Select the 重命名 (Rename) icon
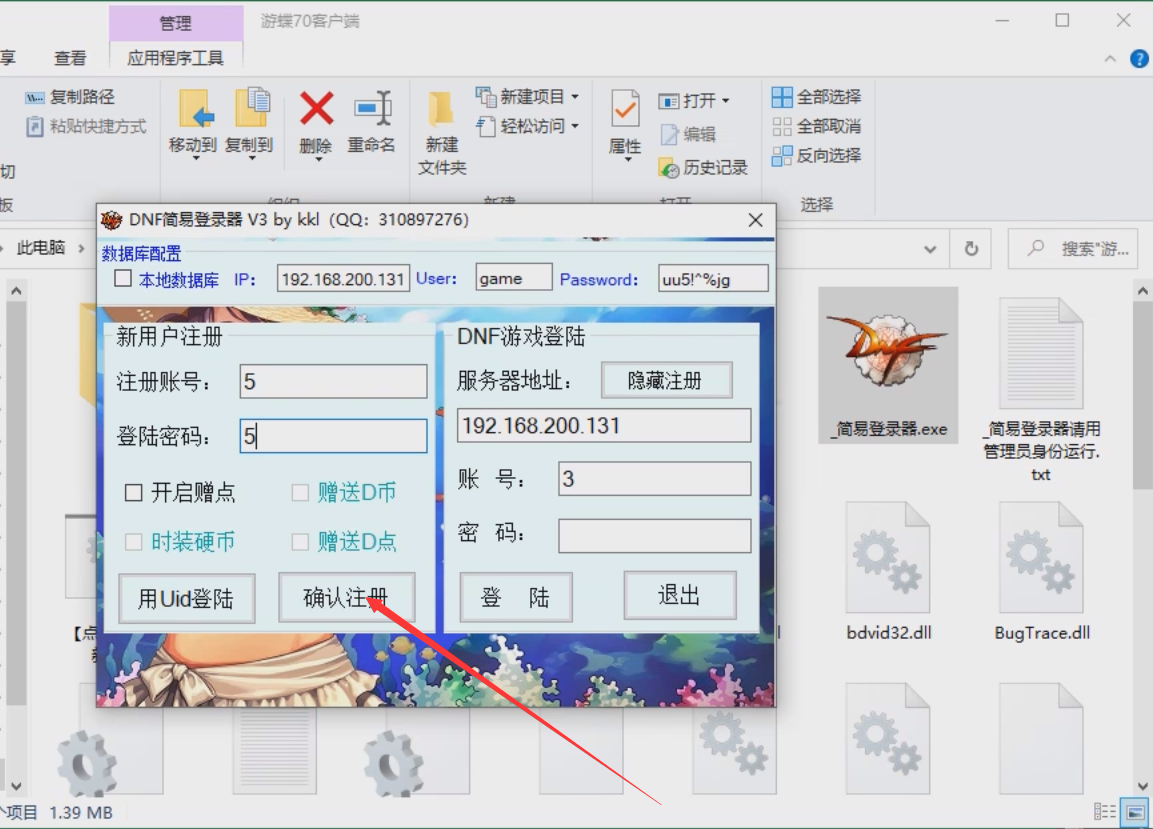 371,110
